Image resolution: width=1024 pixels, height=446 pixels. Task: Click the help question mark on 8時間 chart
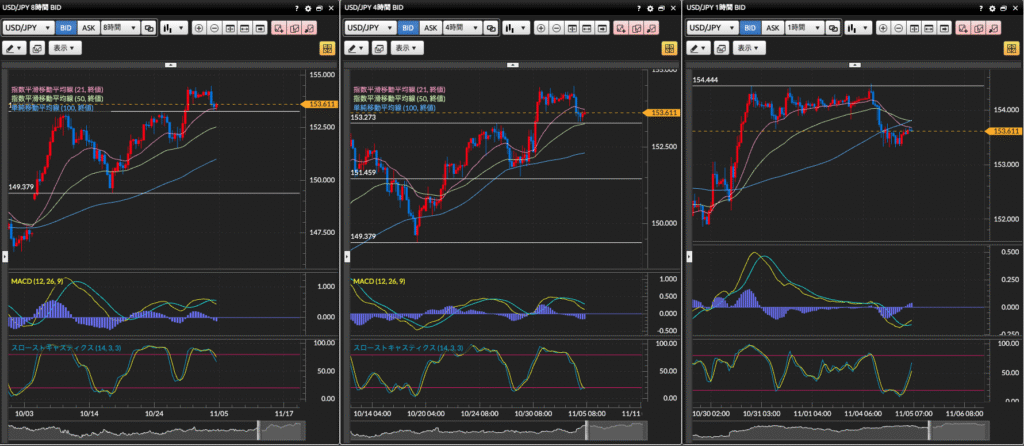click(297, 7)
